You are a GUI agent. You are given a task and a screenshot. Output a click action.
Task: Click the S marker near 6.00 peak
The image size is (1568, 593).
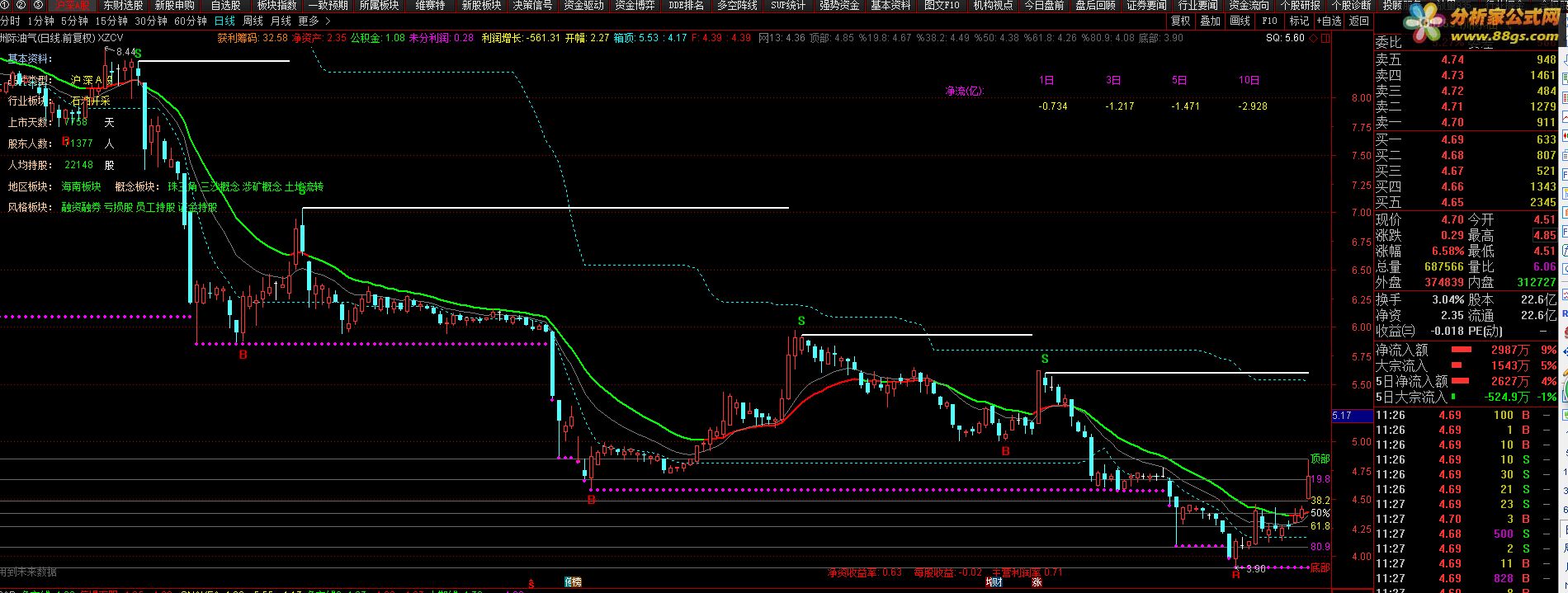click(800, 321)
